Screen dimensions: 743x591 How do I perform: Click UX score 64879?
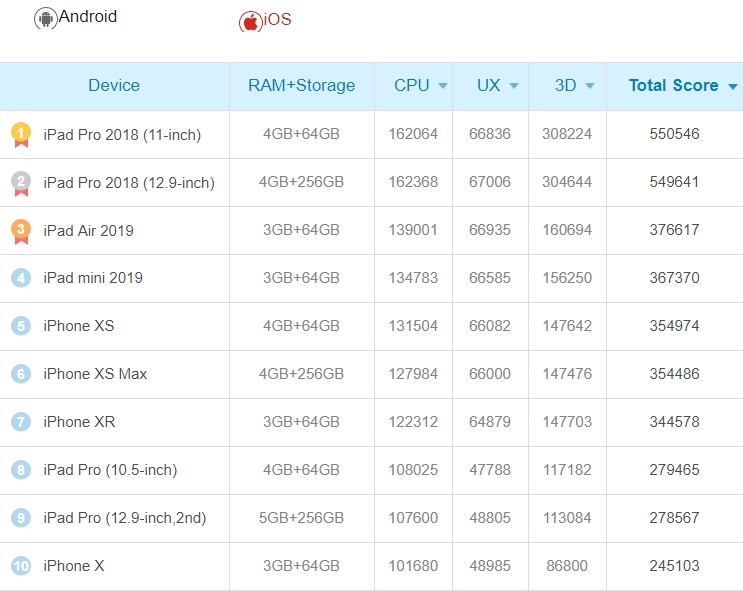(490, 422)
